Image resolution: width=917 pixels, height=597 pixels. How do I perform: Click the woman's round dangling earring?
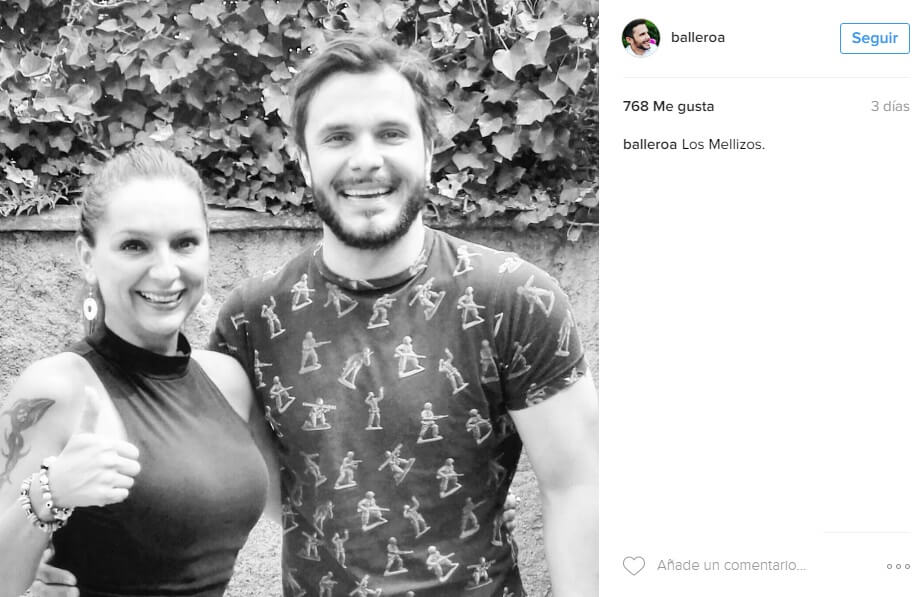coord(90,308)
